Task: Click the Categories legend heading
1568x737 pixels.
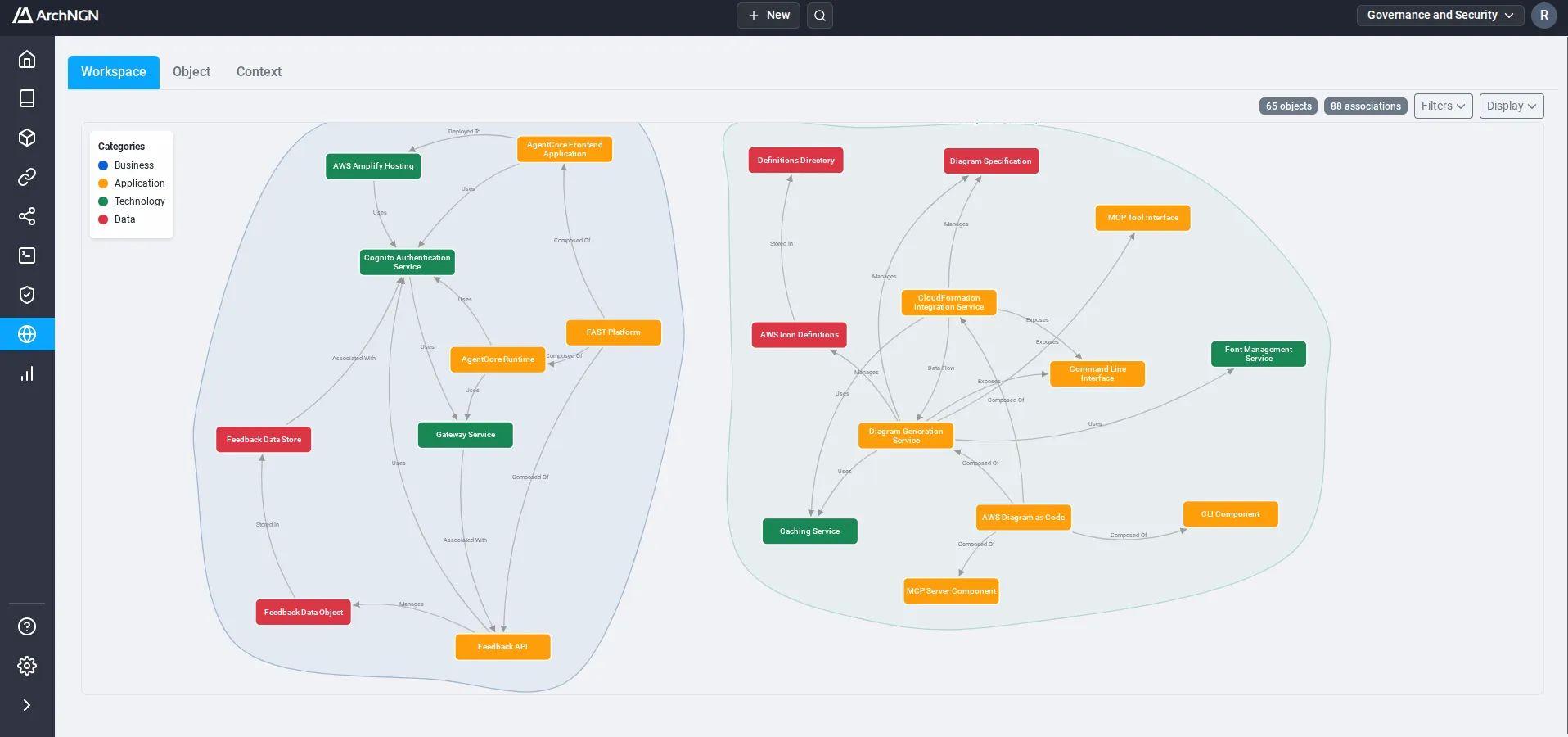Action: [121, 147]
